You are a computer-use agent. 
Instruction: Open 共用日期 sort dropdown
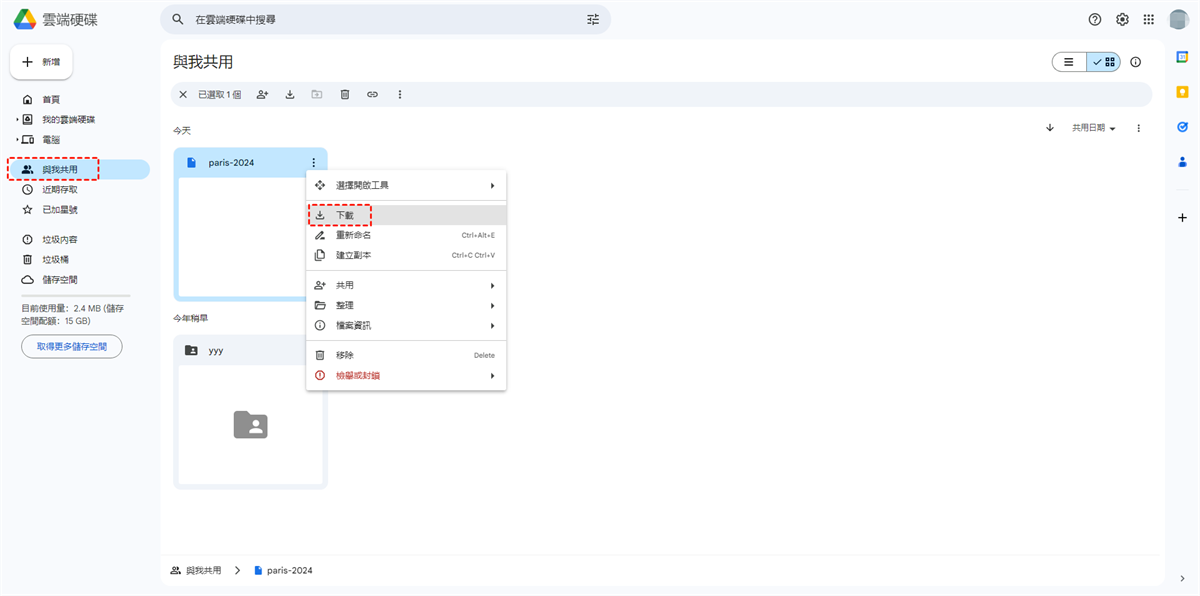pos(1094,128)
